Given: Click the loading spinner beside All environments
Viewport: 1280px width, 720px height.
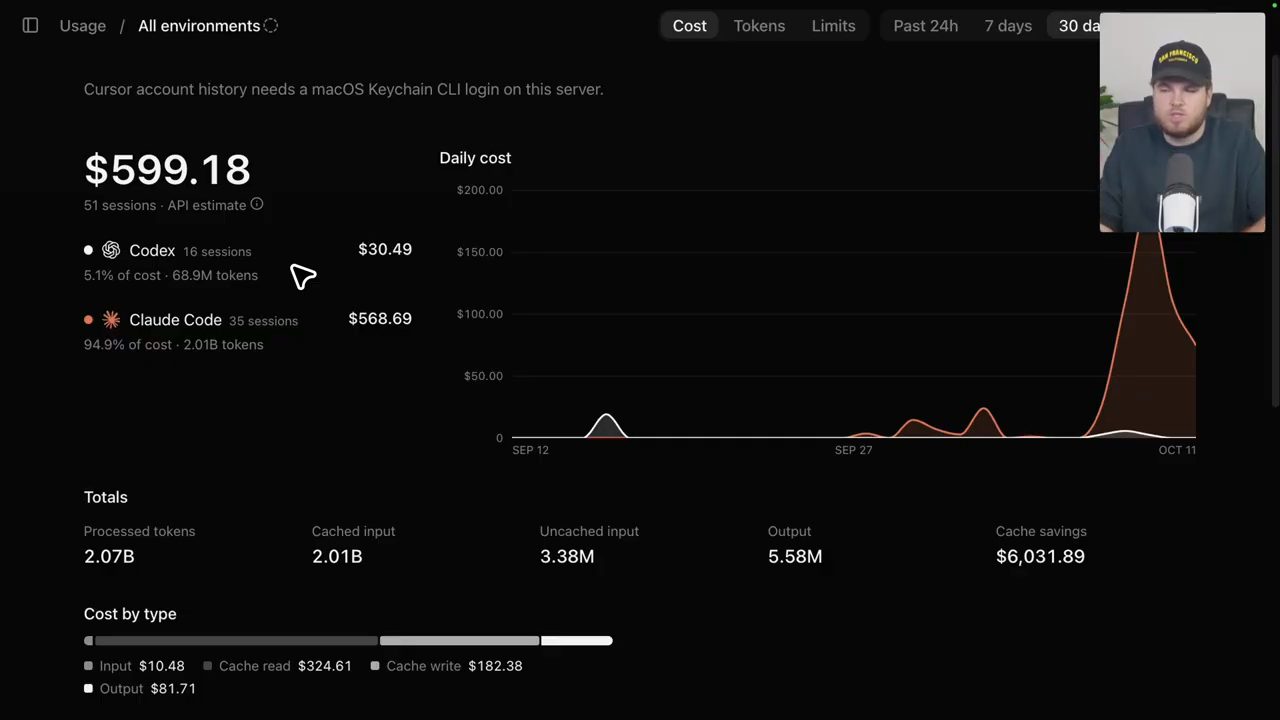Looking at the screenshot, I should [x=271, y=26].
